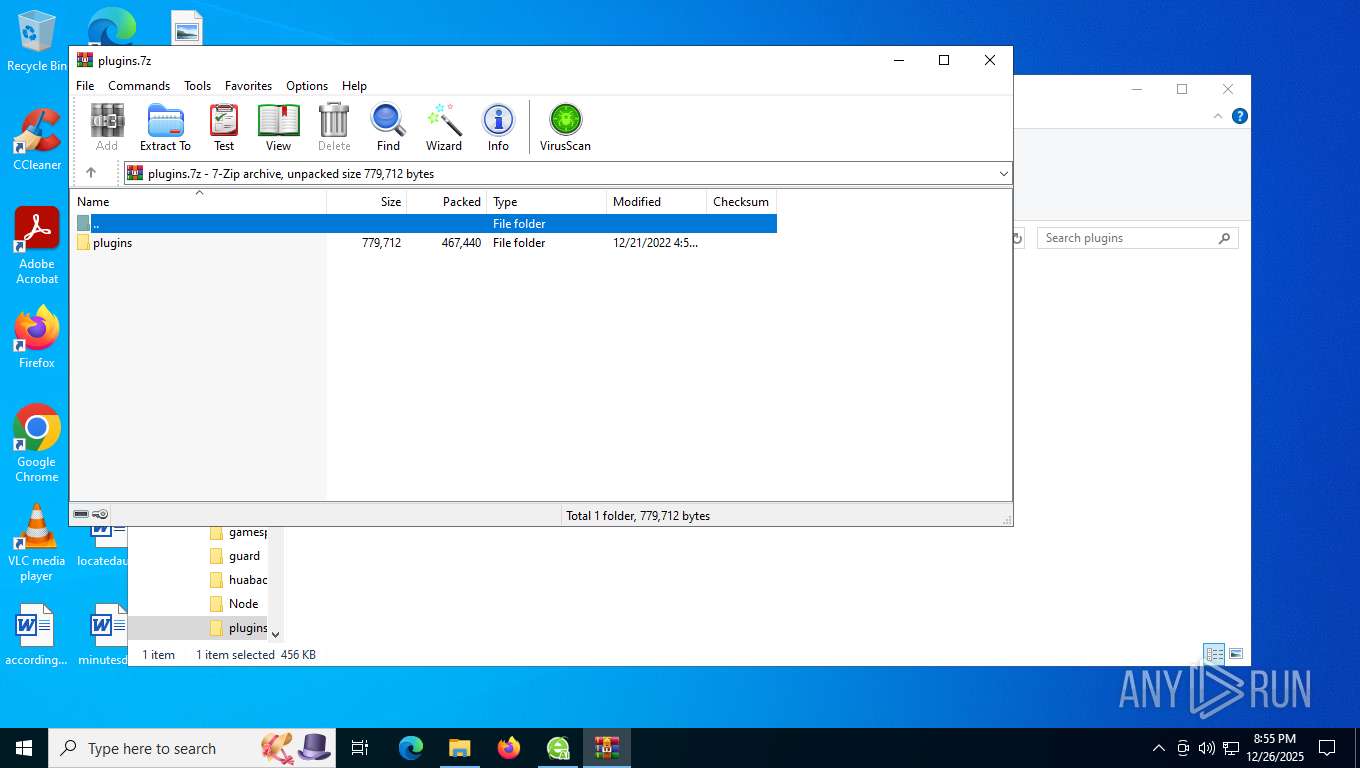Open the Adobe Acrobat desktop icon
Screen dimensions: 1360x768
click(37, 246)
